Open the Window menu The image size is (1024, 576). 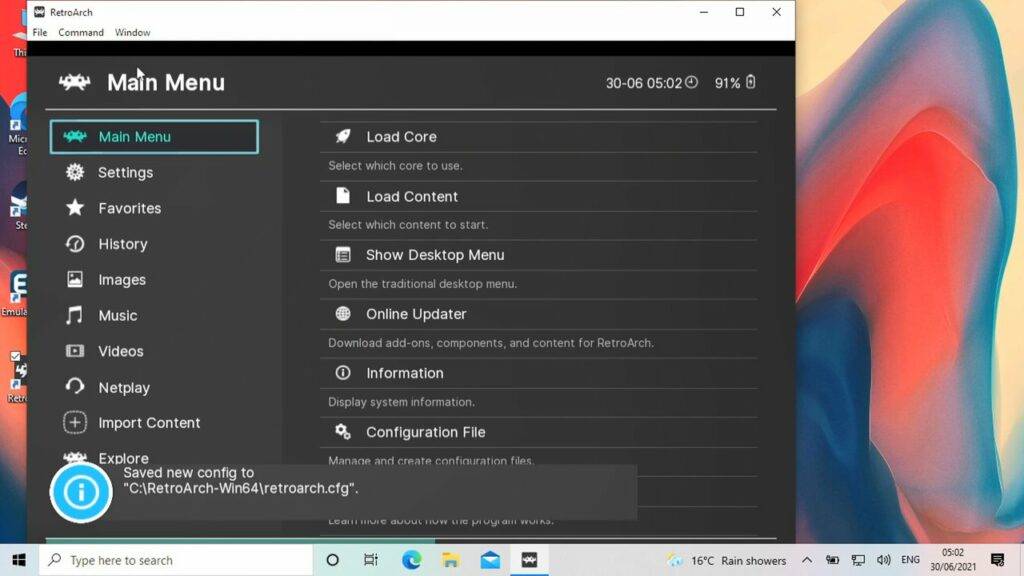[x=133, y=32]
